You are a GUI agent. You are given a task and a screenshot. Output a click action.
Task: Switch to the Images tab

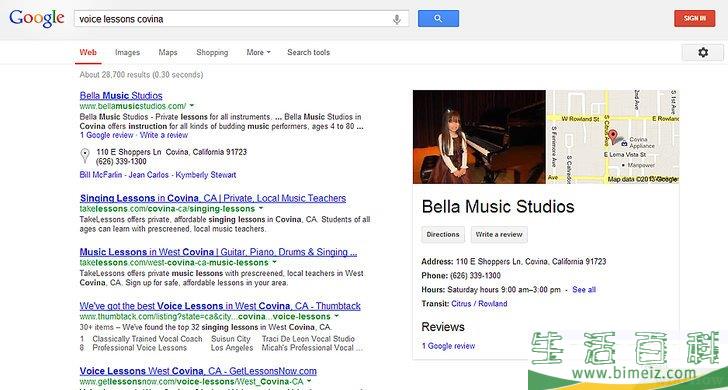click(x=127, y=52)
